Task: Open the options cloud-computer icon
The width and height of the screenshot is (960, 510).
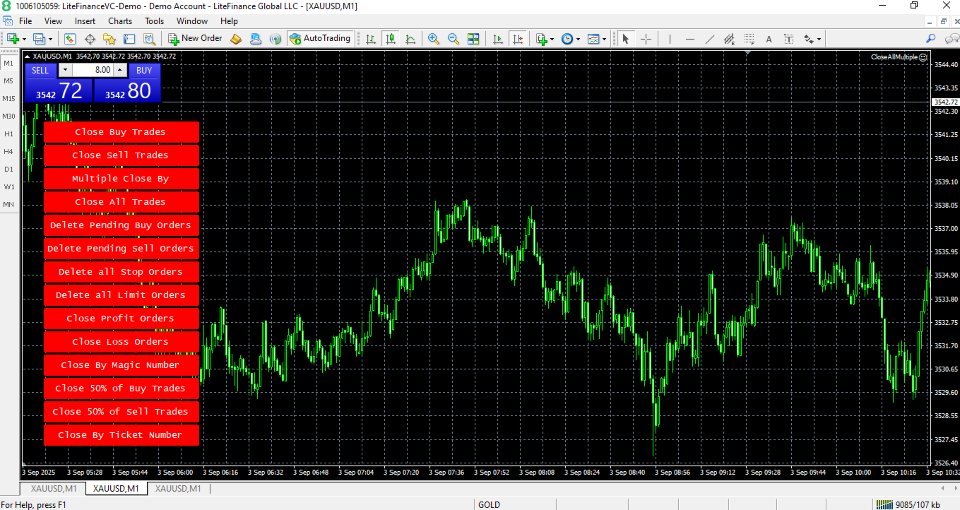Action: 256,39
